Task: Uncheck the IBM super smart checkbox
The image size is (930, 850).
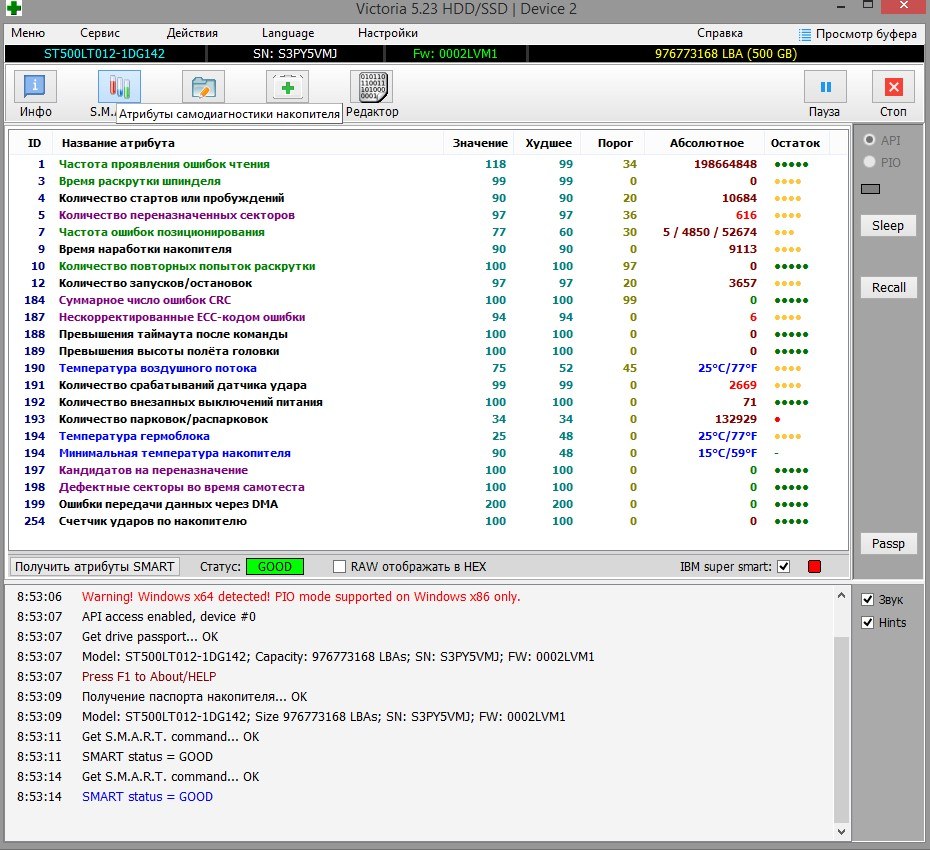Action: pos(784,567)
